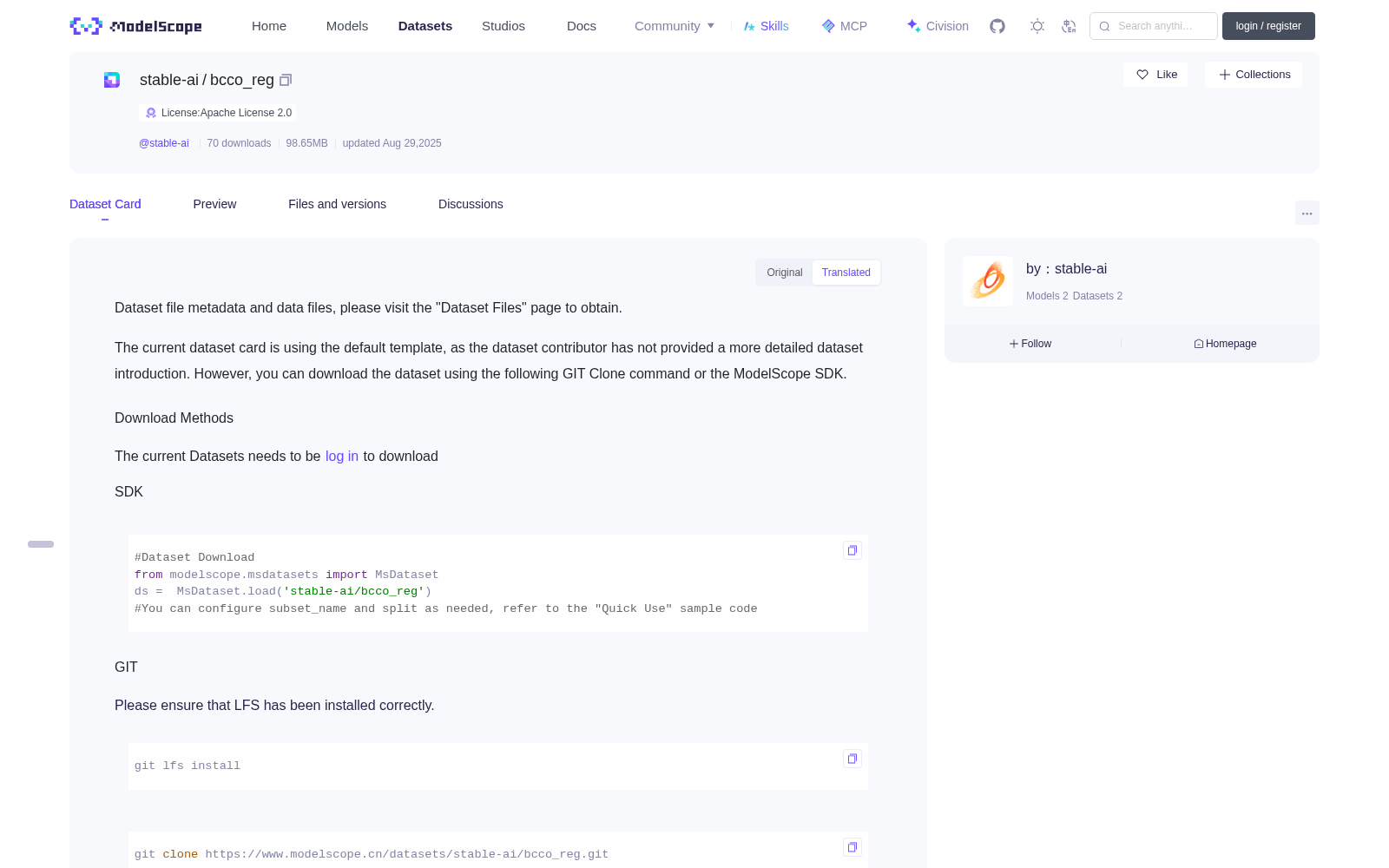
Task: Open the Docs page
Action: (582, 26)
